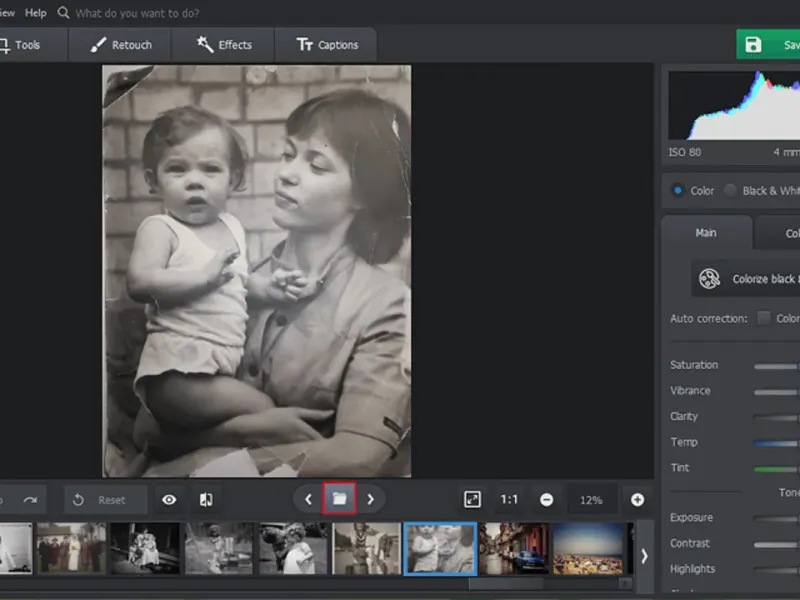Go to the next photo arrow
This screenshot has width=800, height=600.
coord(371,499)
